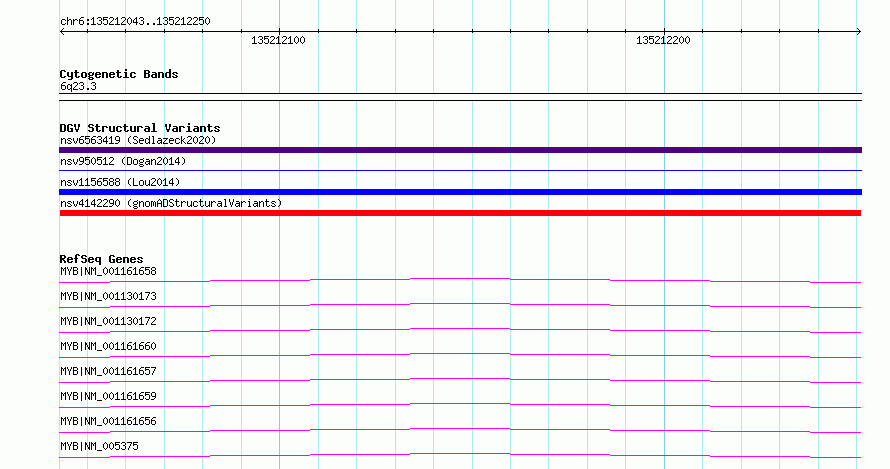Click ruler position label 135212100

(x=278, y=40)
